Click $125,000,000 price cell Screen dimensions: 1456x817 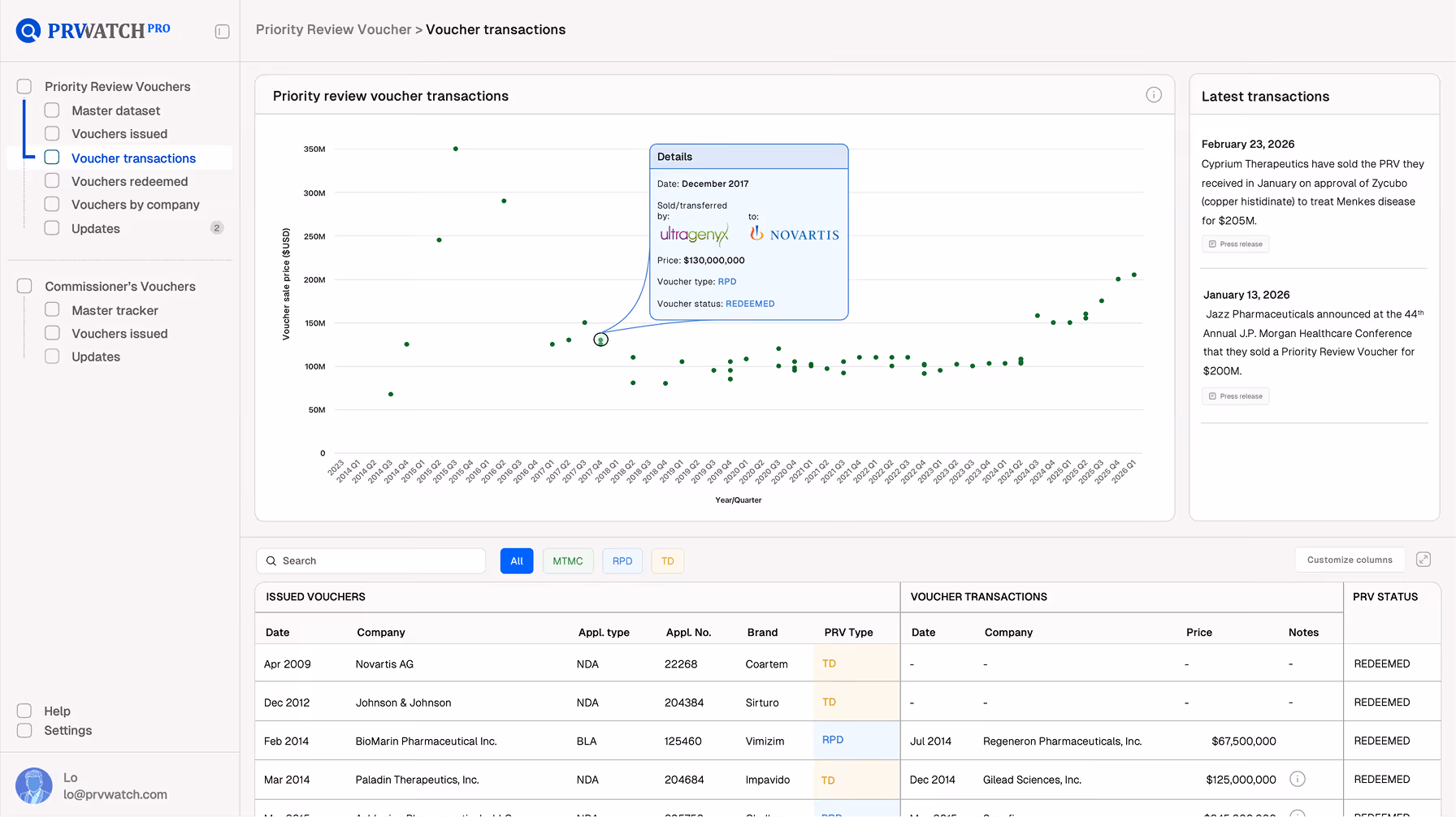click(x=1241, y=780)
